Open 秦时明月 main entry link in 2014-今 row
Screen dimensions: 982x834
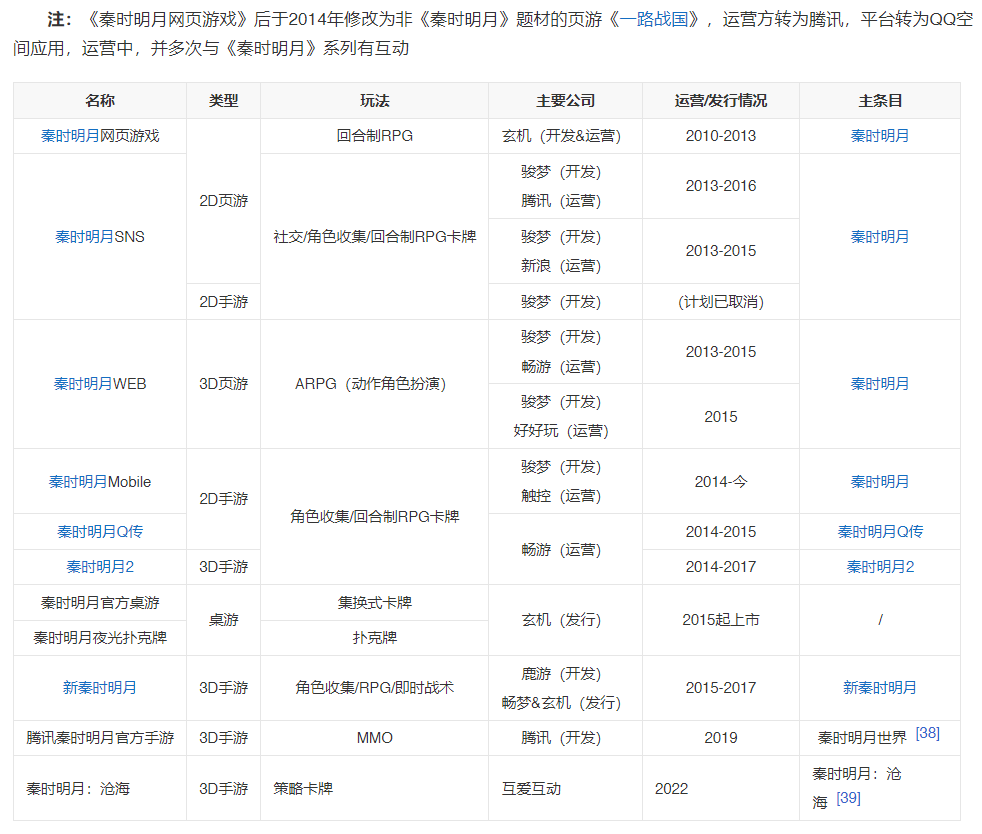click(x=879, y=482)
